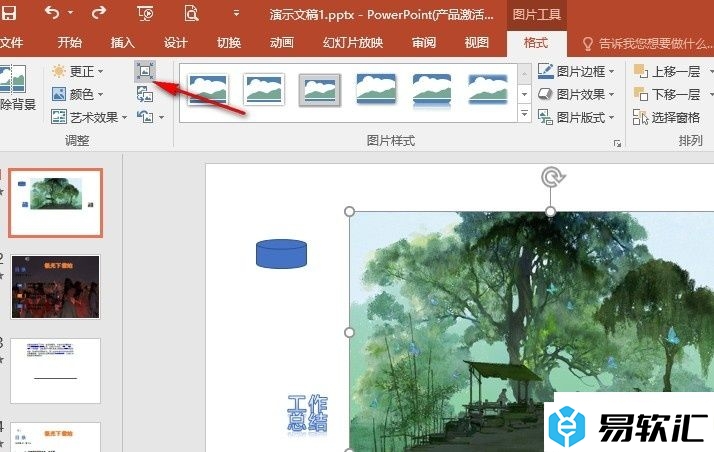Select slide 1 thumbnail

click(x=56, y=203)
